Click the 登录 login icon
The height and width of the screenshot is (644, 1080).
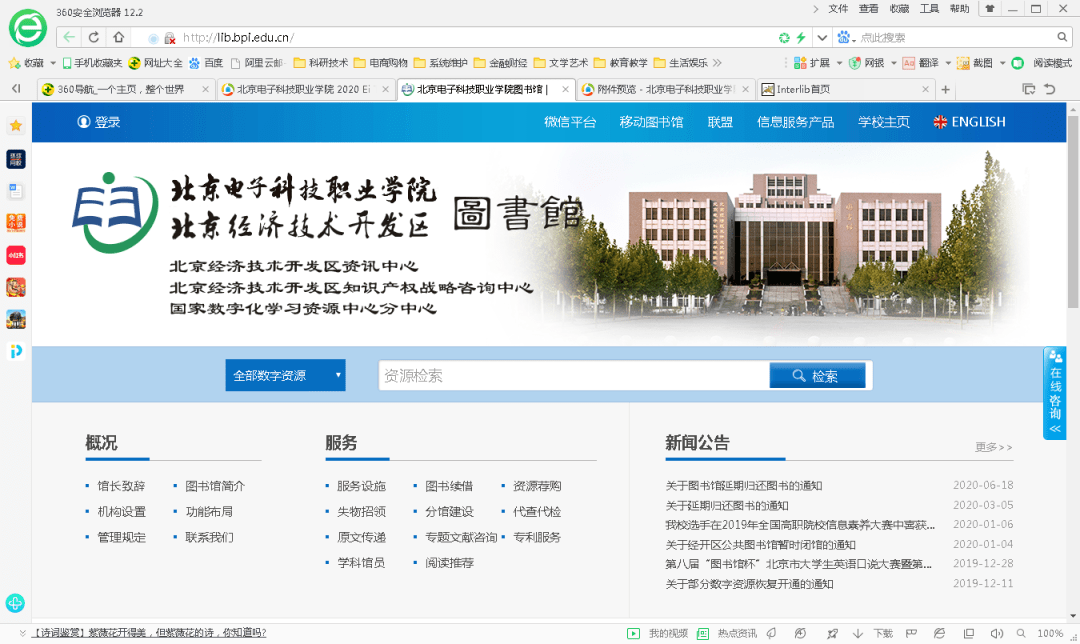pos(84,122)
